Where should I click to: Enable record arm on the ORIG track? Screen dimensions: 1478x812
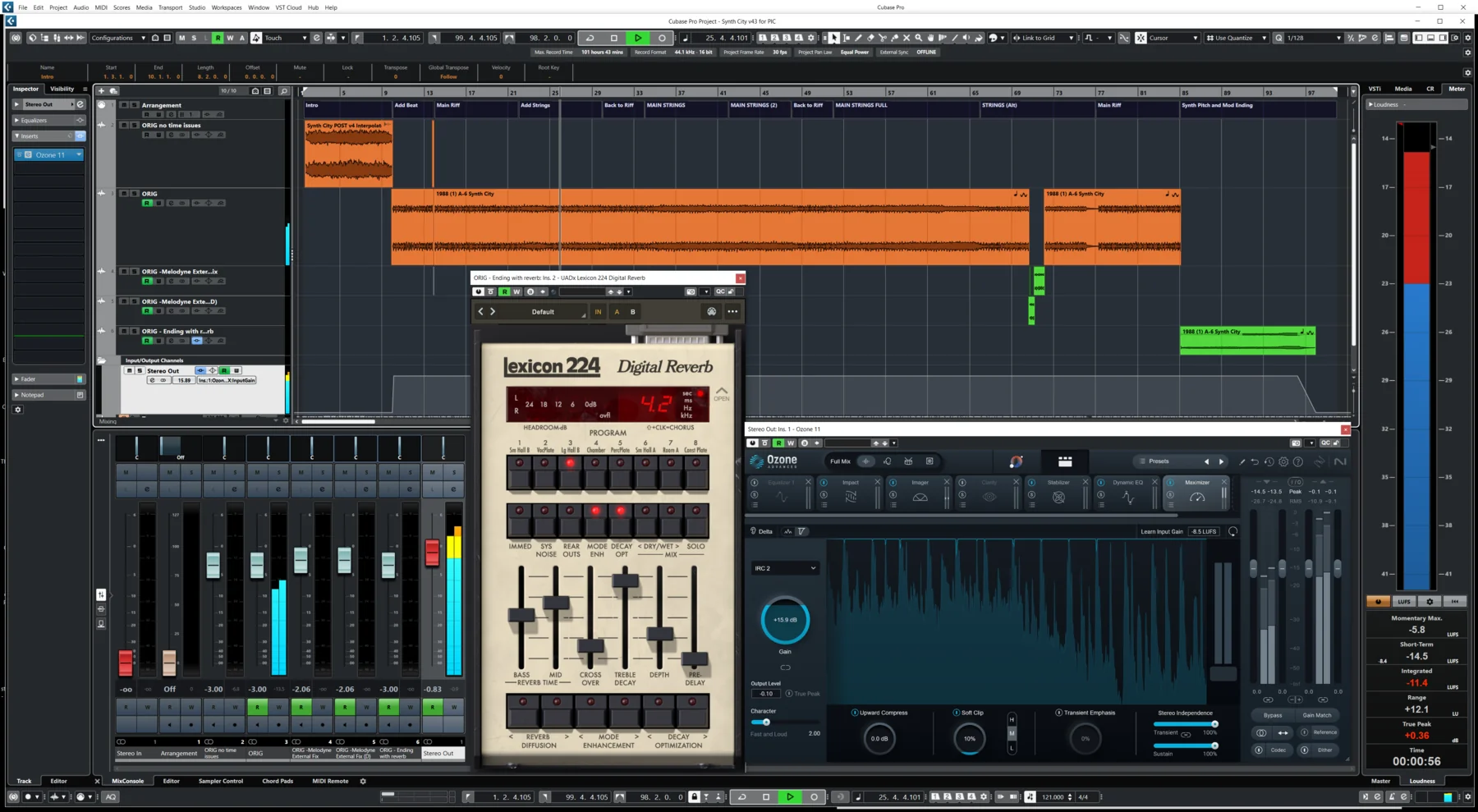(x=148, y=203)
